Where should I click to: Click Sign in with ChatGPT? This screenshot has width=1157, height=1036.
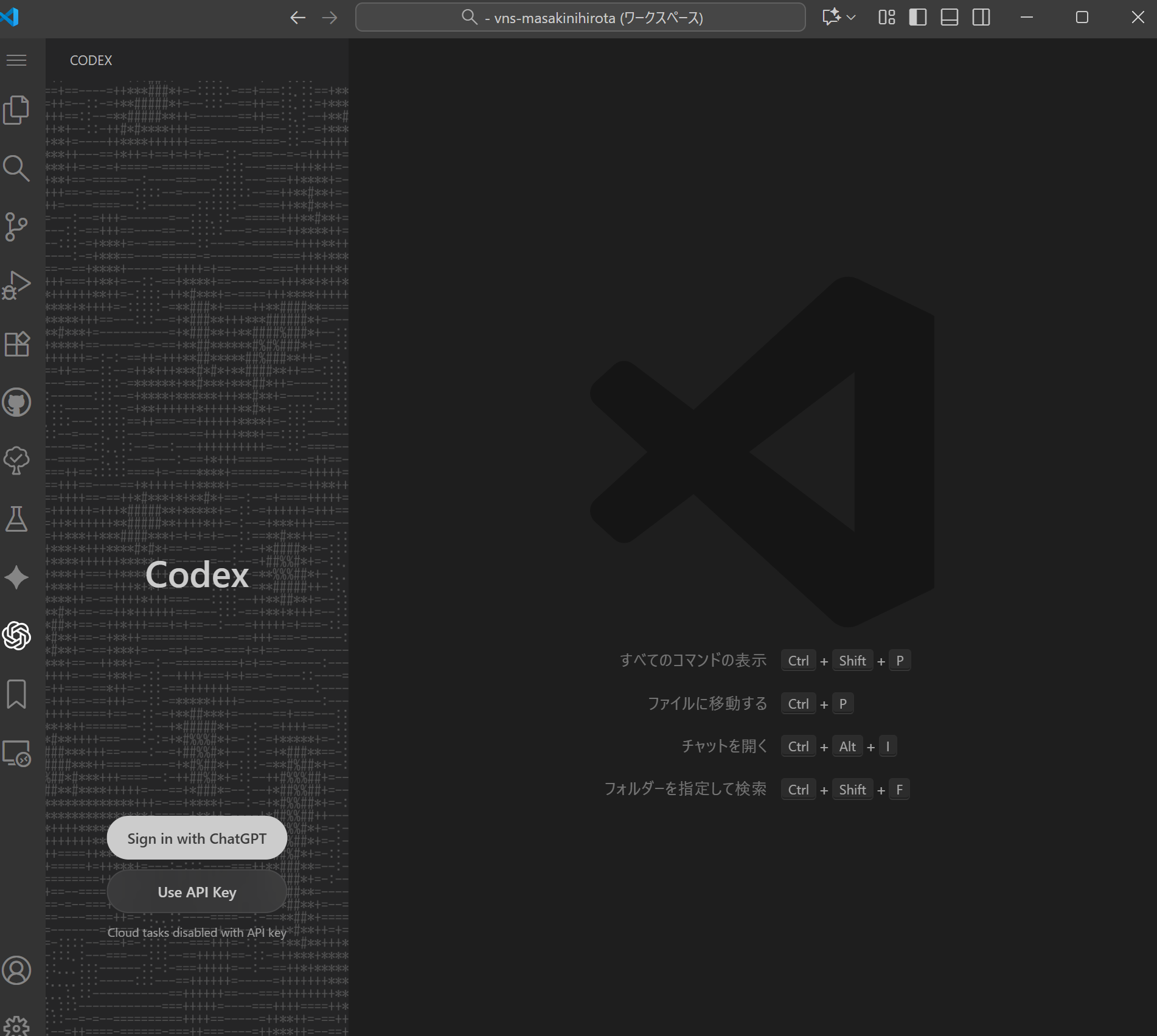coord(196,838)
